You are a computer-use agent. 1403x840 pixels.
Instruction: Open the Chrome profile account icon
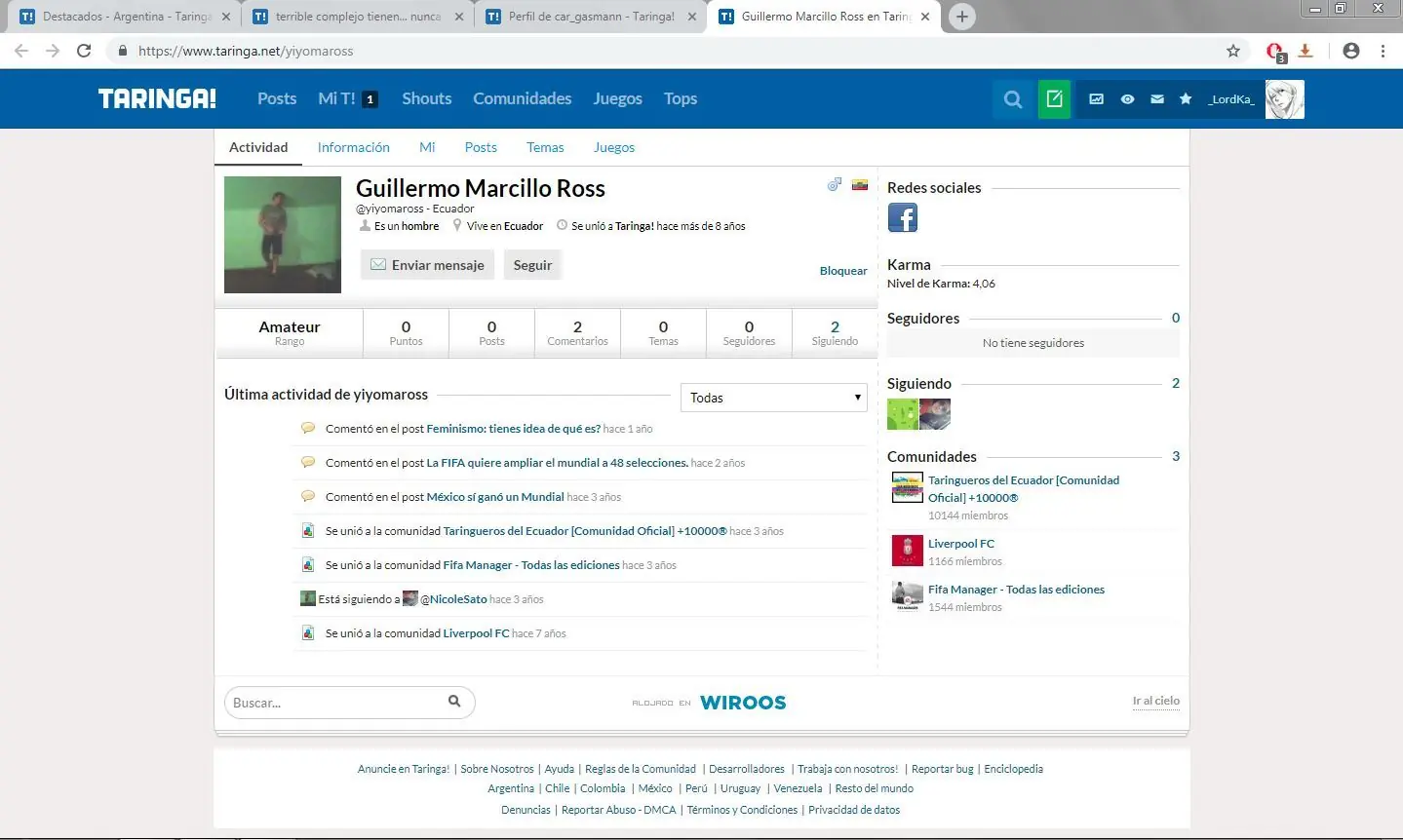(x=1350, y=51)
